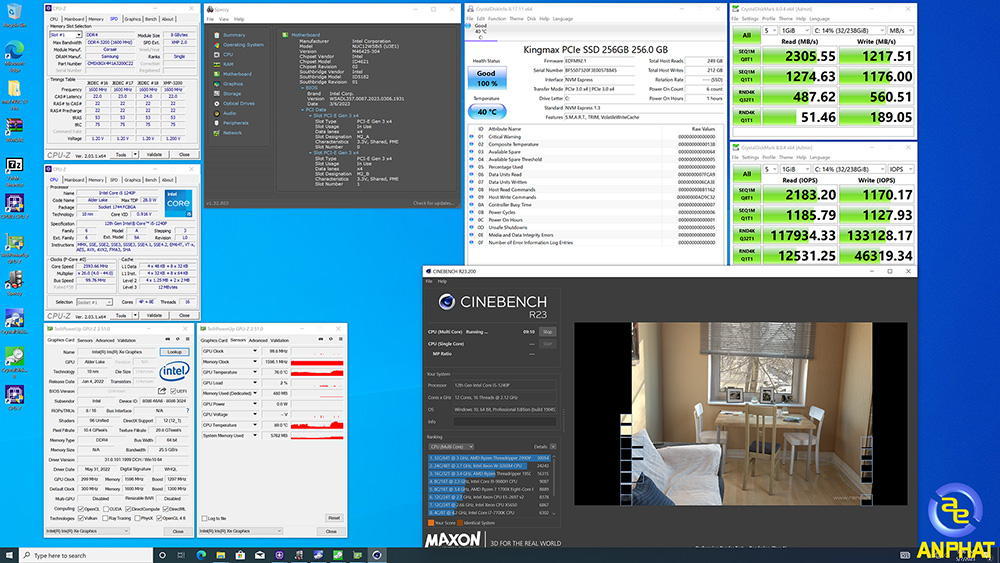
Task: Click Check for updates link in Speccy
Action: (x=433, y=203)
